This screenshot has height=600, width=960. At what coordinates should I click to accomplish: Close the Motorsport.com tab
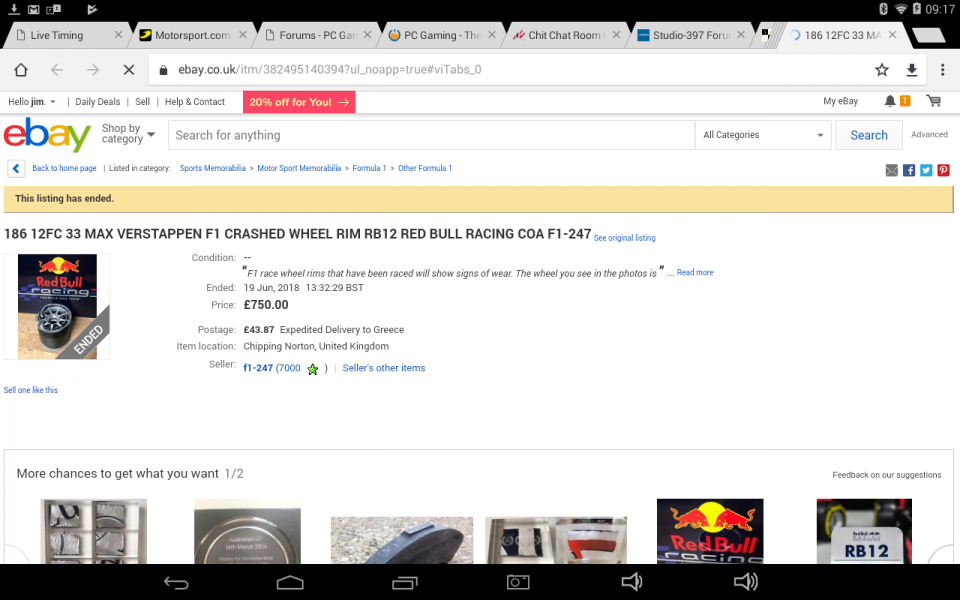tap(242, 35)
